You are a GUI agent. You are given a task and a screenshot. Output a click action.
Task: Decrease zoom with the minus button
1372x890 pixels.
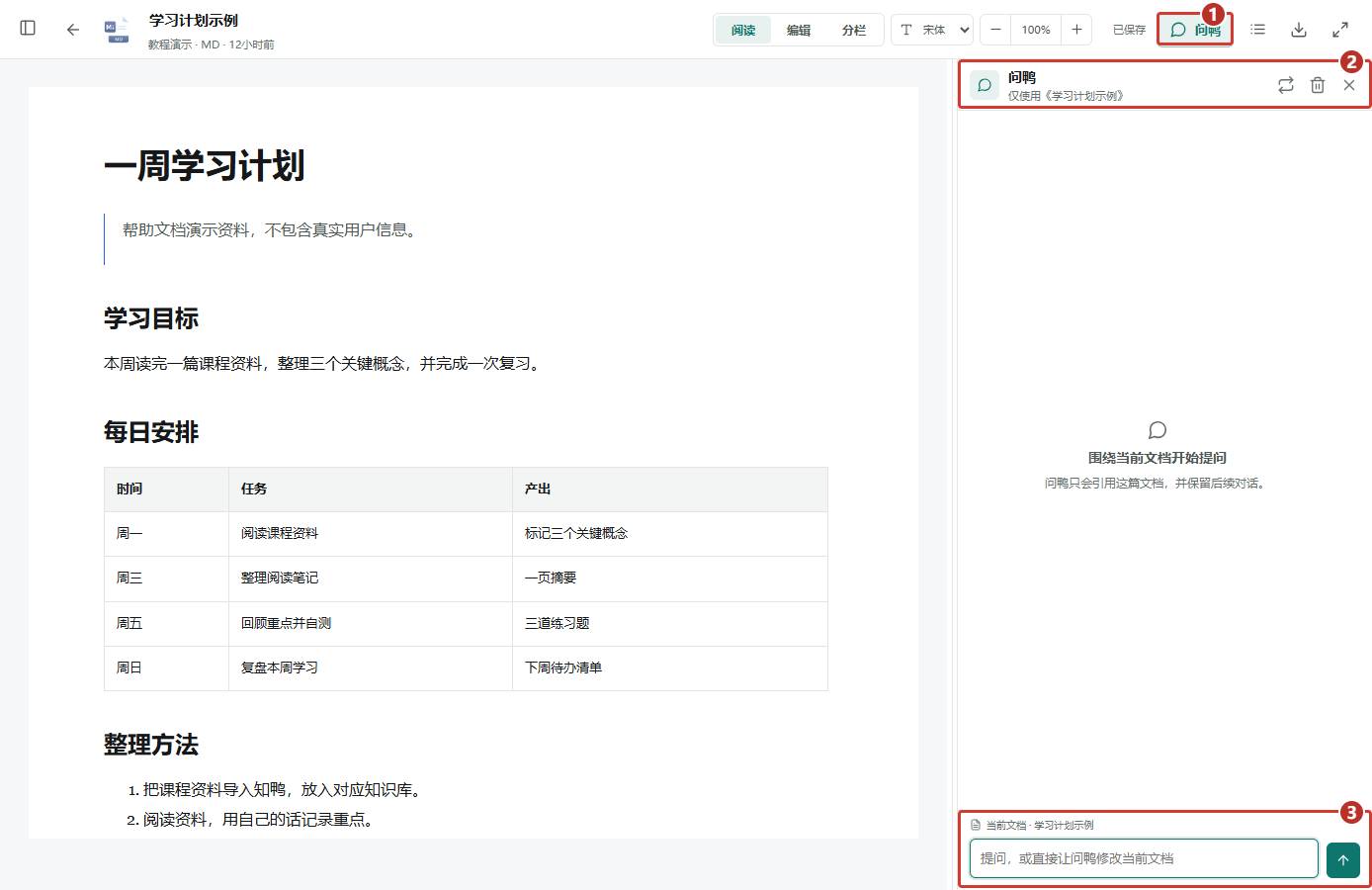click(995, 30)
